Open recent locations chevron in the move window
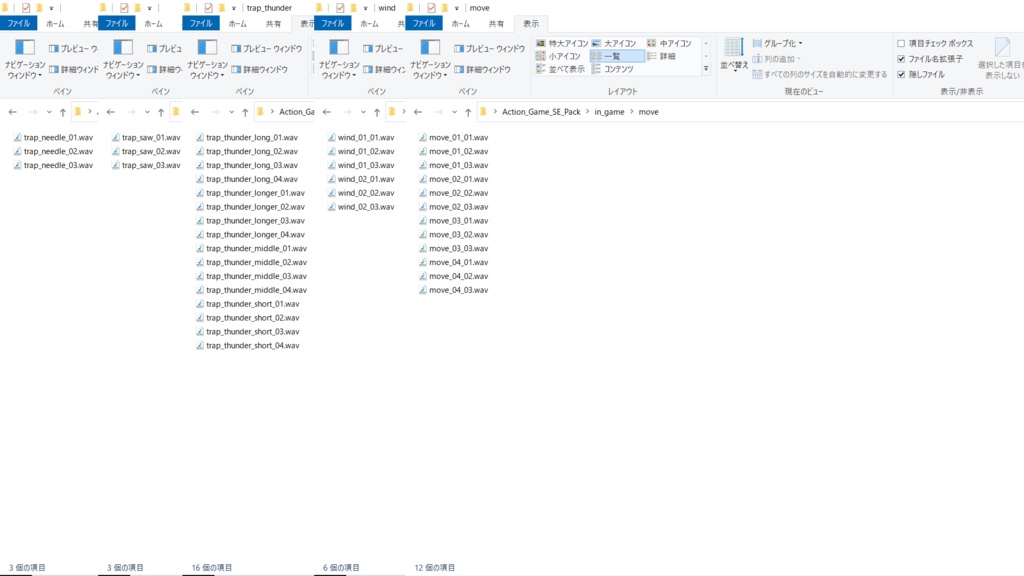This screenshot has width=1024, height=576. pyautogui.click(x=455, y=112)
